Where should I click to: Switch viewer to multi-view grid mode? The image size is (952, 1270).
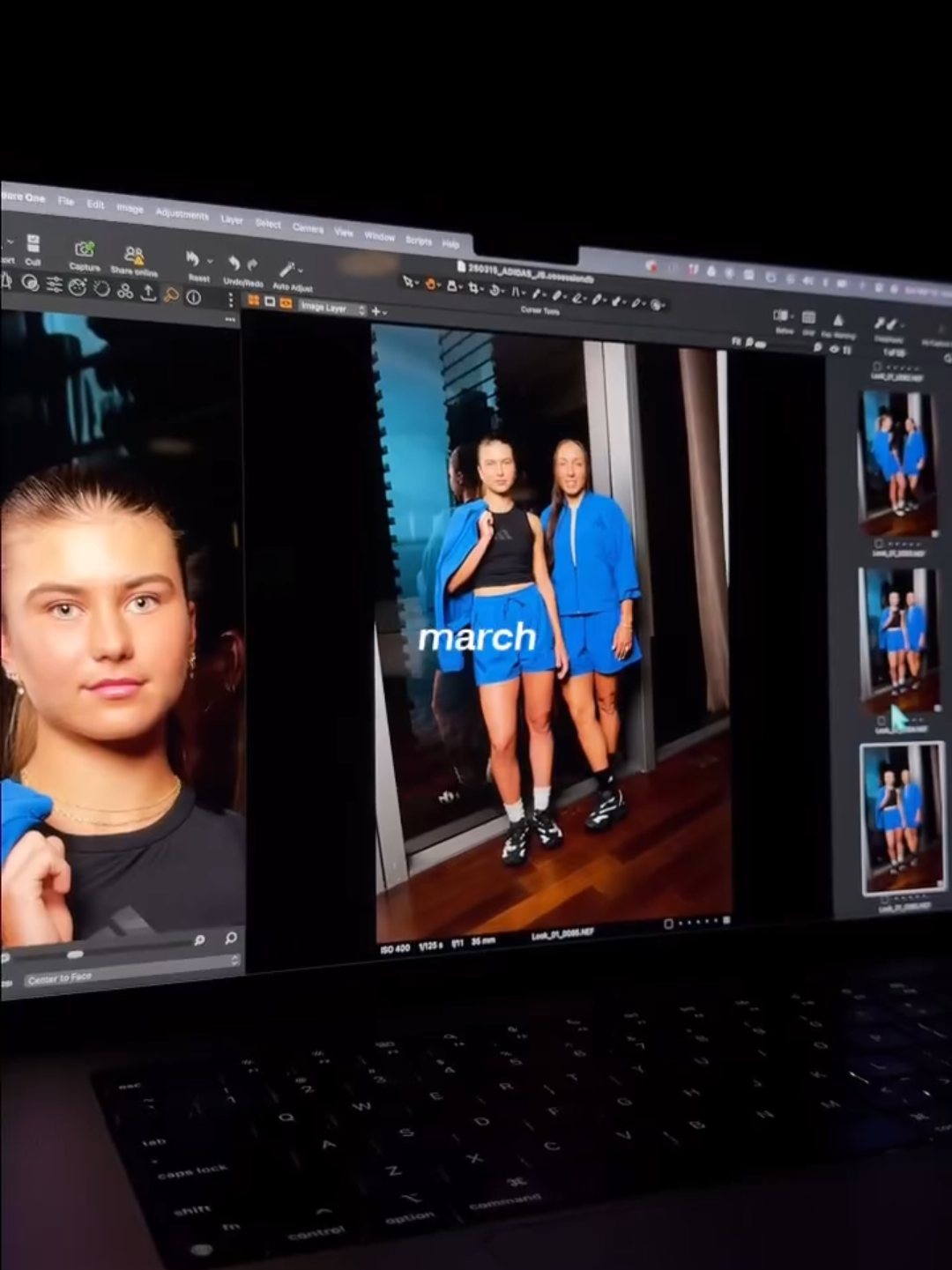254,301
